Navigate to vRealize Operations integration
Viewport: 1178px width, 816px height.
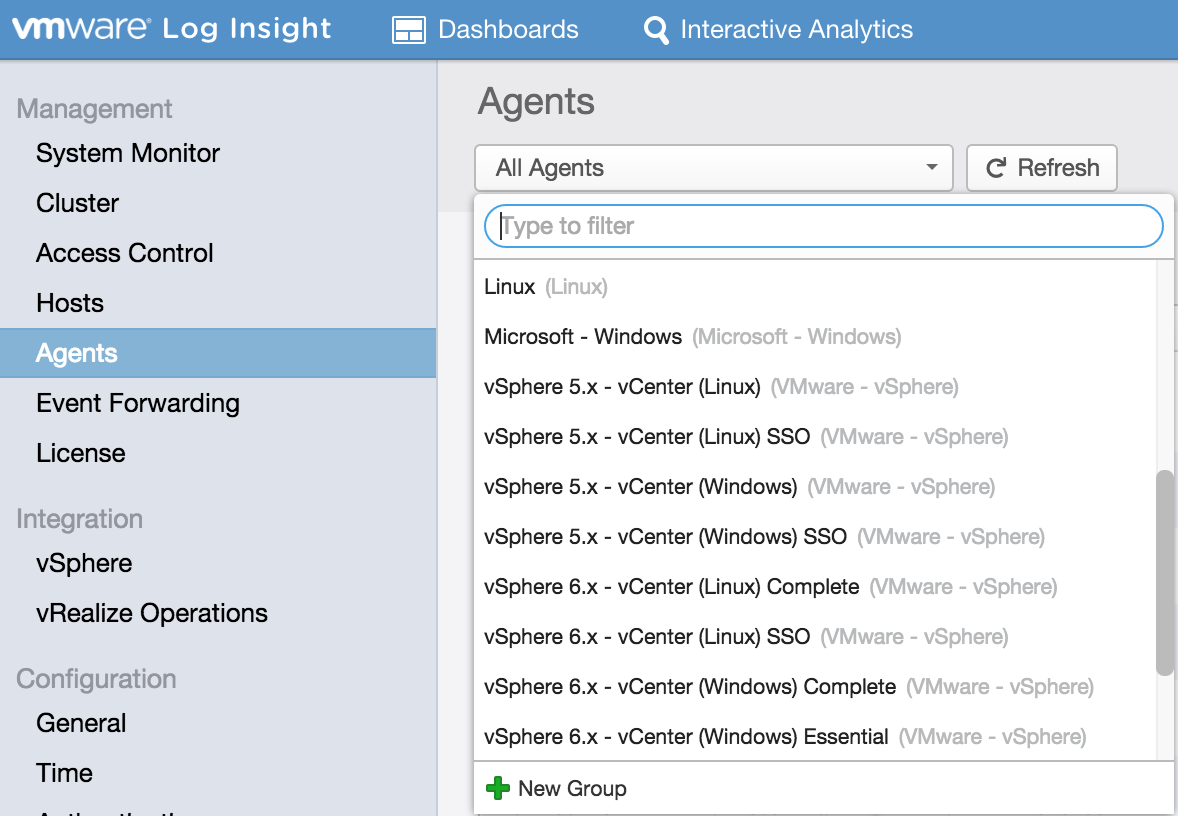[152, 613]
